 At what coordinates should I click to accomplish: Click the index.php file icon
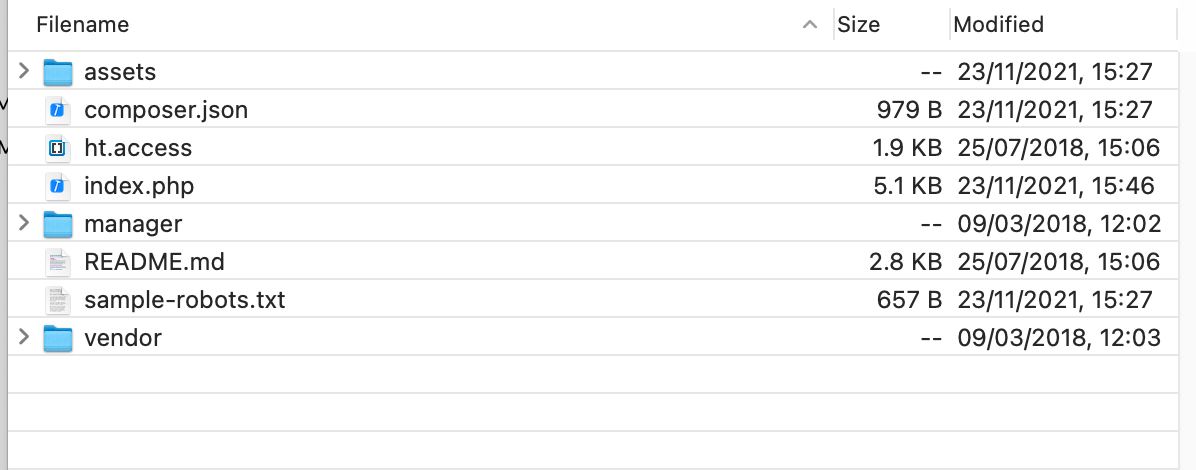(x=57, y=186)
